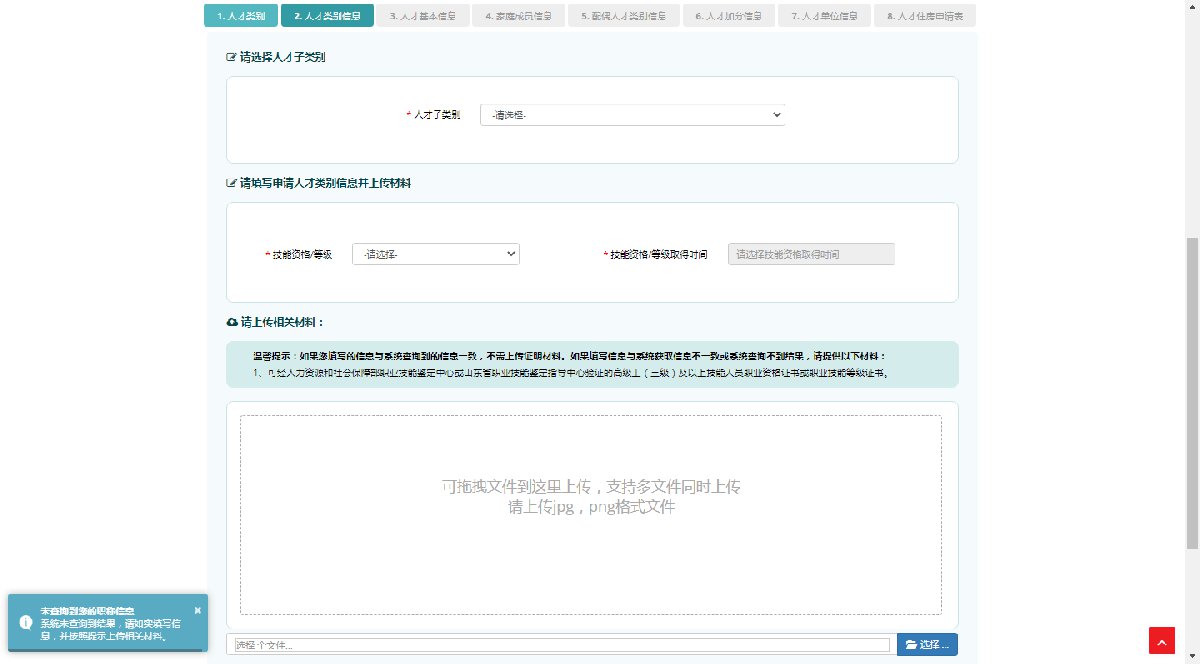Click the blue 选择 file browse button
Image resolution: width=1200 pixels, height=664 pixels.
click(x=927, y=645)
